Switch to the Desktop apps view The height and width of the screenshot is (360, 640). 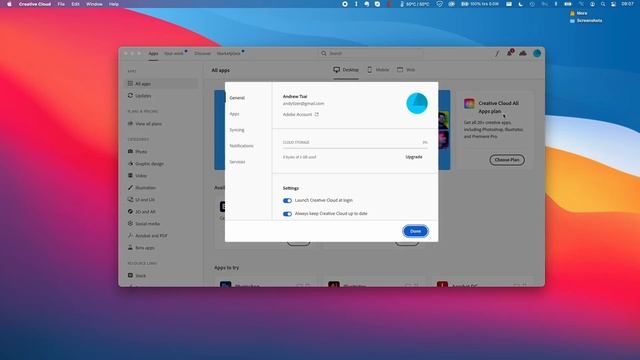[x=346, y=70]
